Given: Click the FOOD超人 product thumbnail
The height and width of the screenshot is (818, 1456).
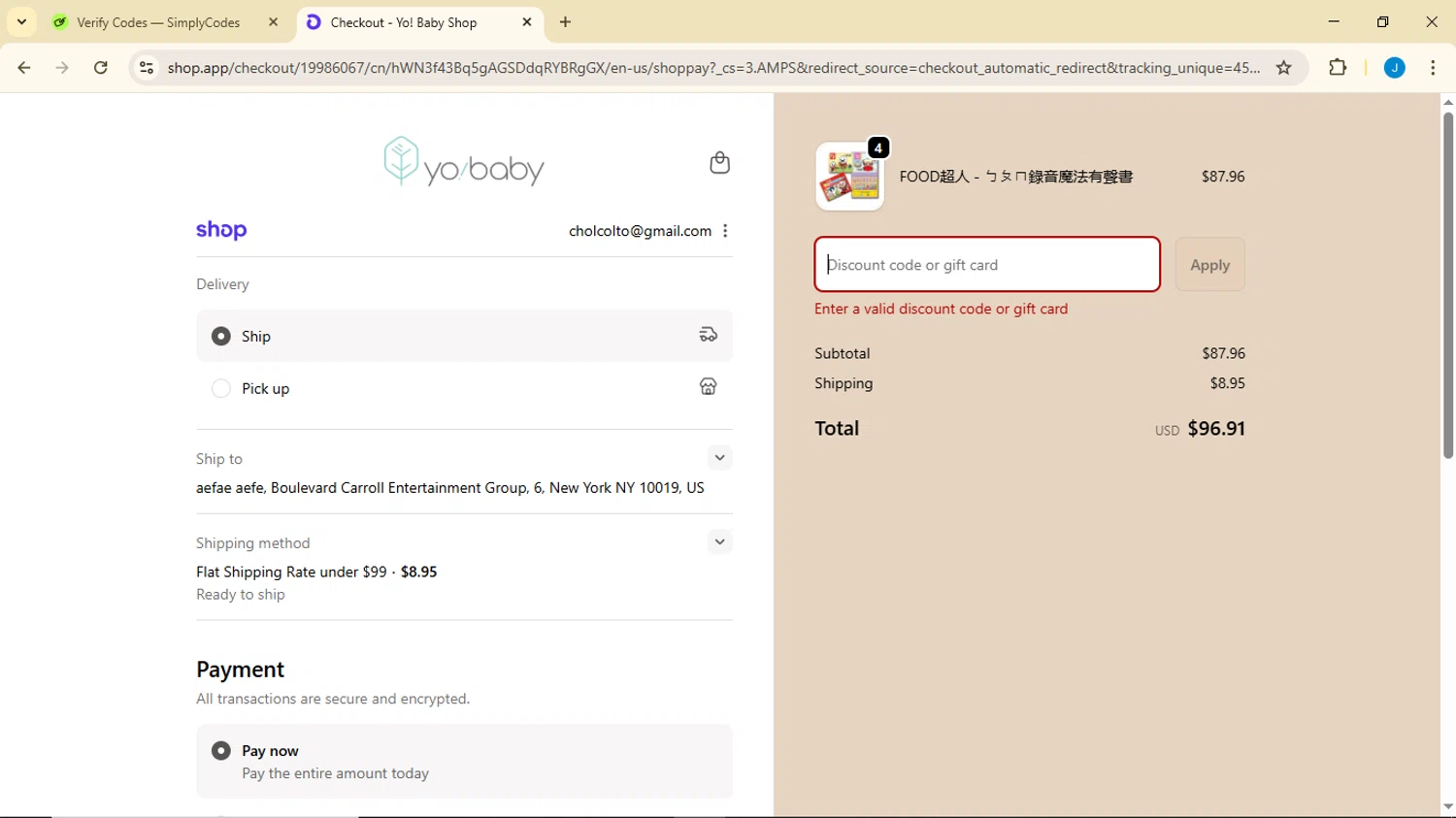Looking at the screenshot, I should pyautogui.click(x=849, y=177).
